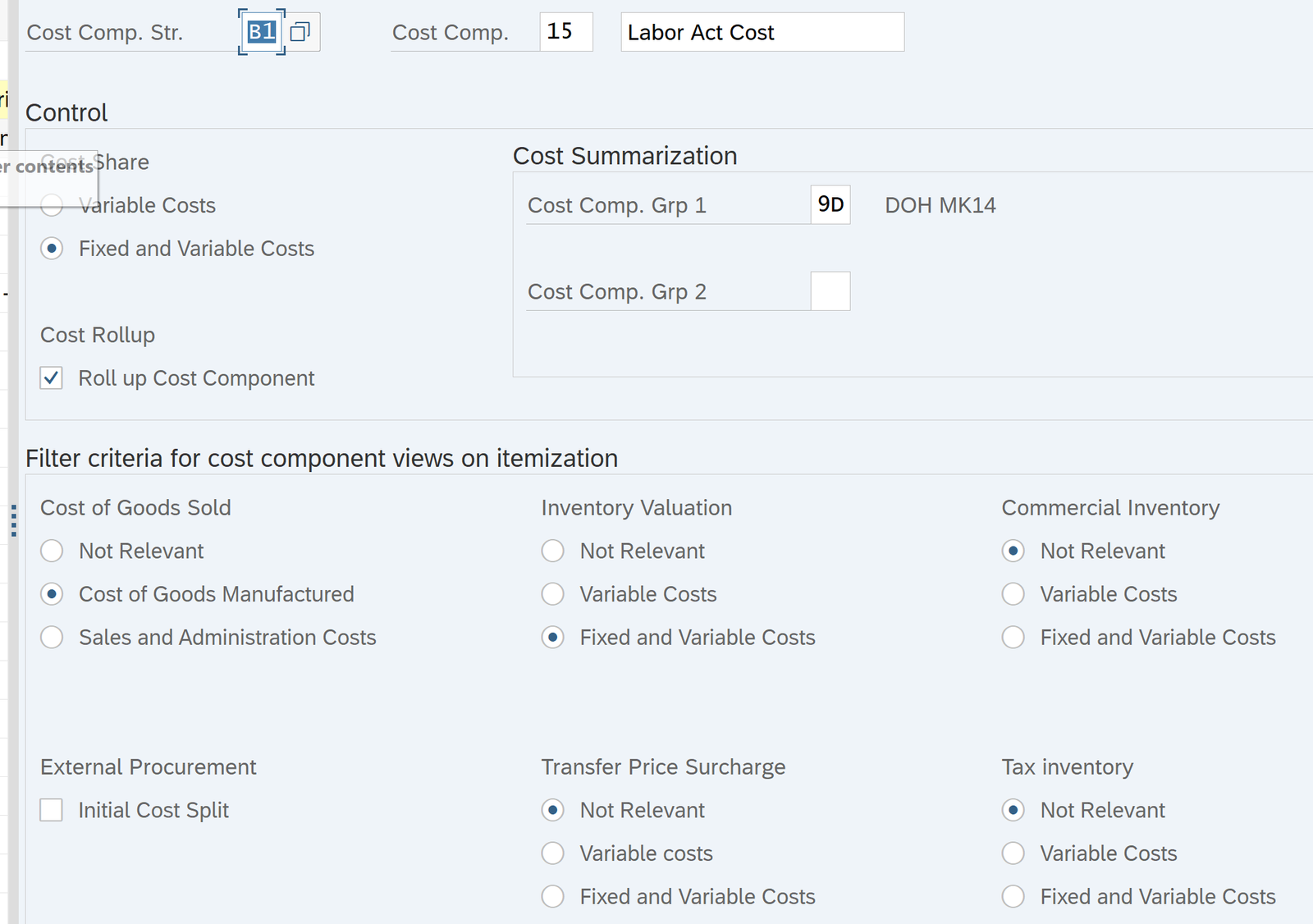Image resolution: width=1313 pixels, height=924 pixels.
Task: Click Cost Comp. Grp 1 field
Action: pos(830,205)
